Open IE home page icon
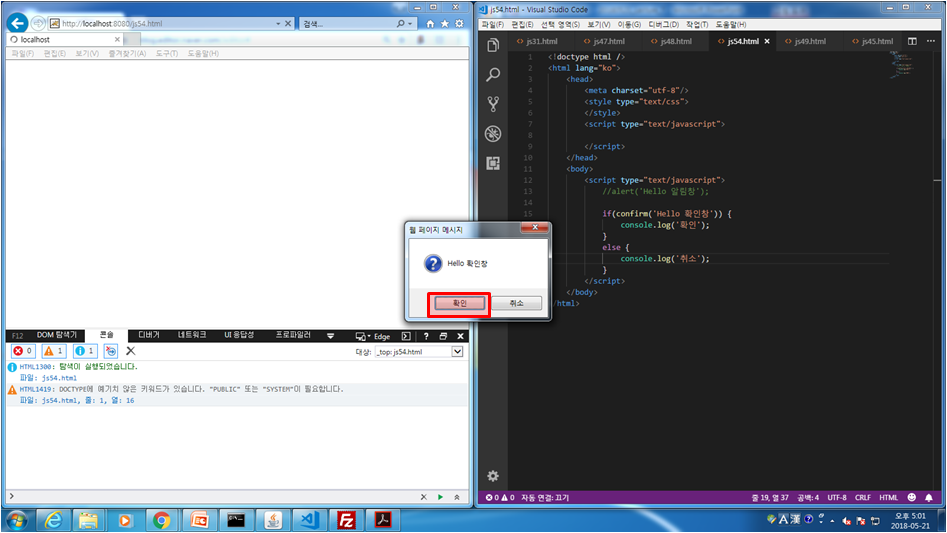The width and height of the screenshot is (947, 533). click(x=430, y=24)
